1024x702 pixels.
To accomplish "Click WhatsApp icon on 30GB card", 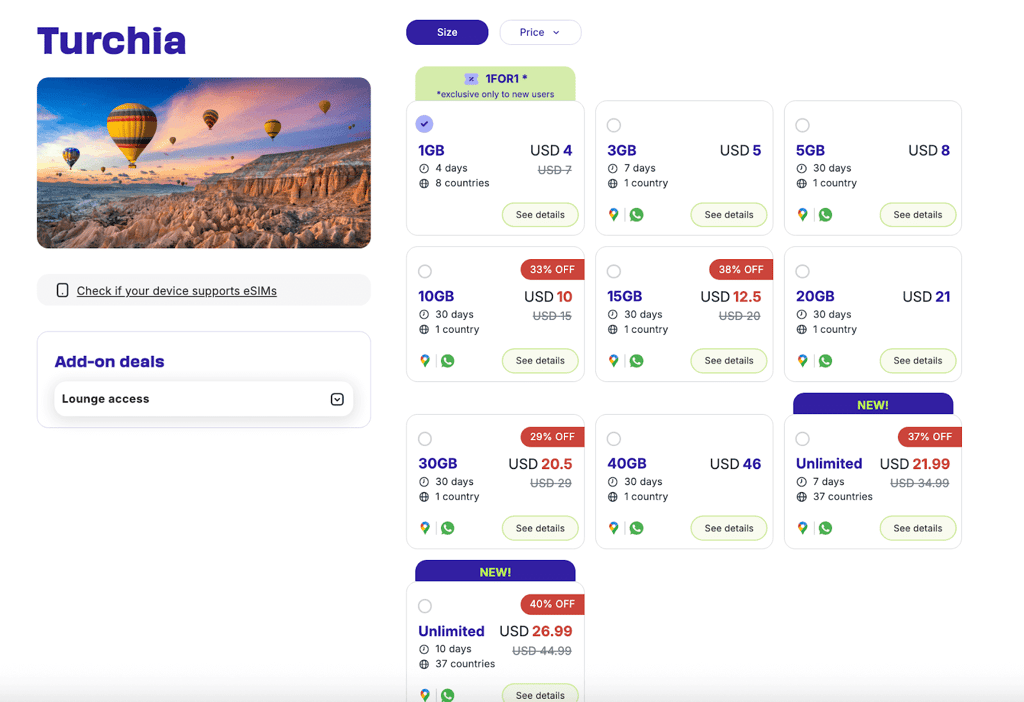I will [447, 528].
